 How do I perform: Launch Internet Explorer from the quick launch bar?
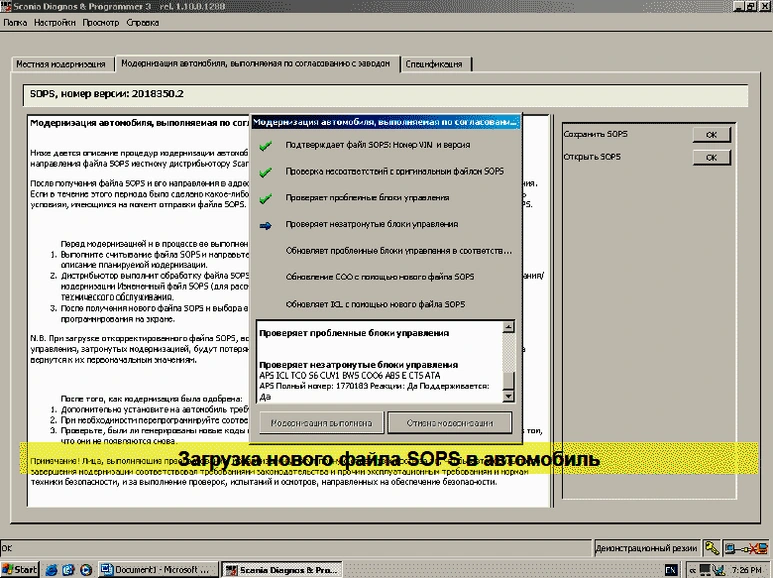point(51,569)
